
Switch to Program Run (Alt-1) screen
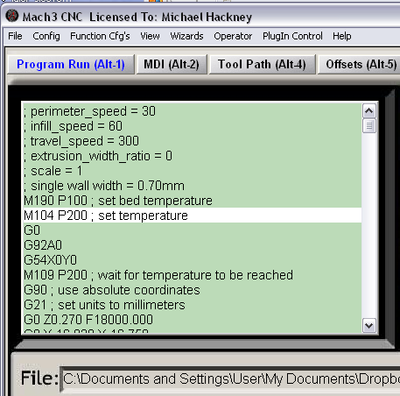(71, 64)
